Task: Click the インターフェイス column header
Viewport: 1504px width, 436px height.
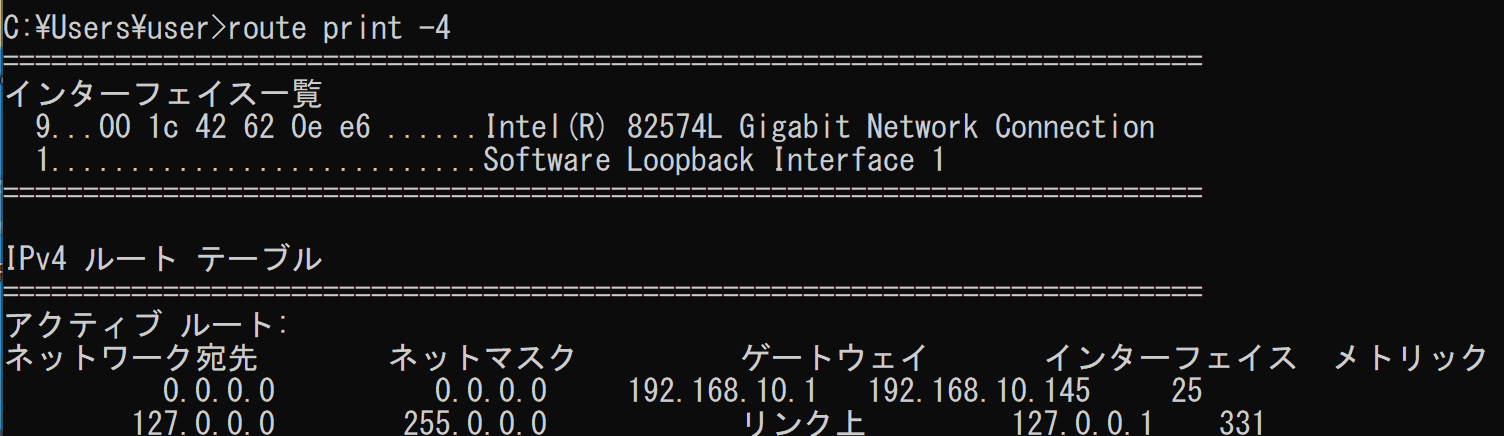Action: click(1170, 357)
